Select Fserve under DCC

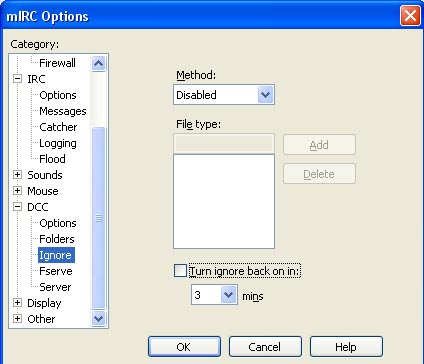click(56, 271)
